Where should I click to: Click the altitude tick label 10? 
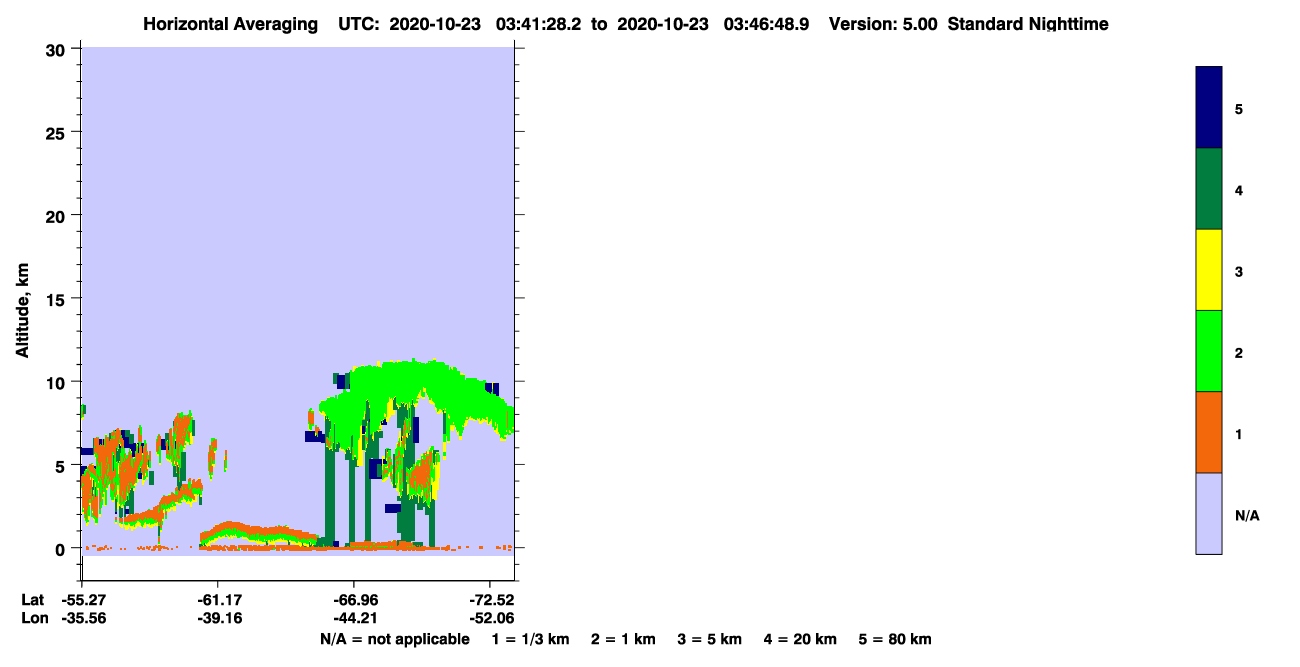tap(58, 382)
